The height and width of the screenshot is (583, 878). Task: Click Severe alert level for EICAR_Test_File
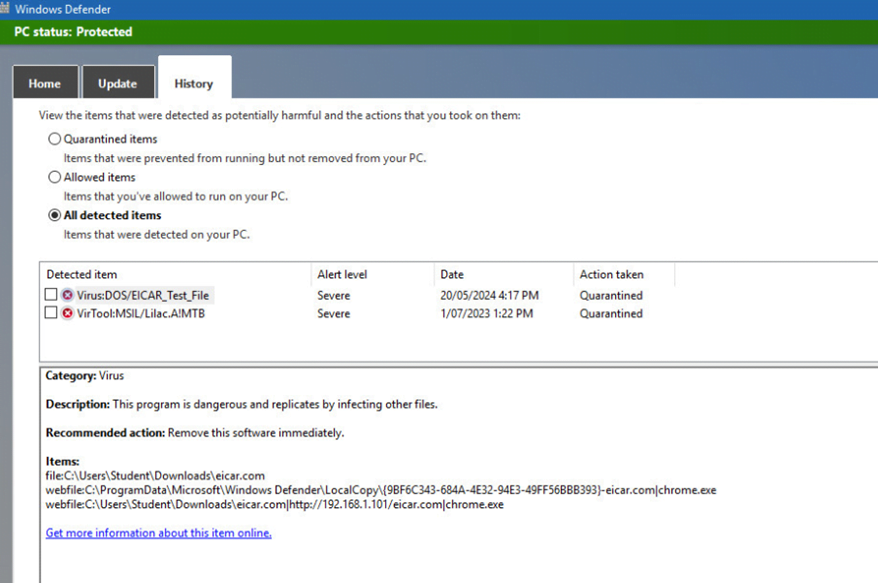[x=334, y=295]
